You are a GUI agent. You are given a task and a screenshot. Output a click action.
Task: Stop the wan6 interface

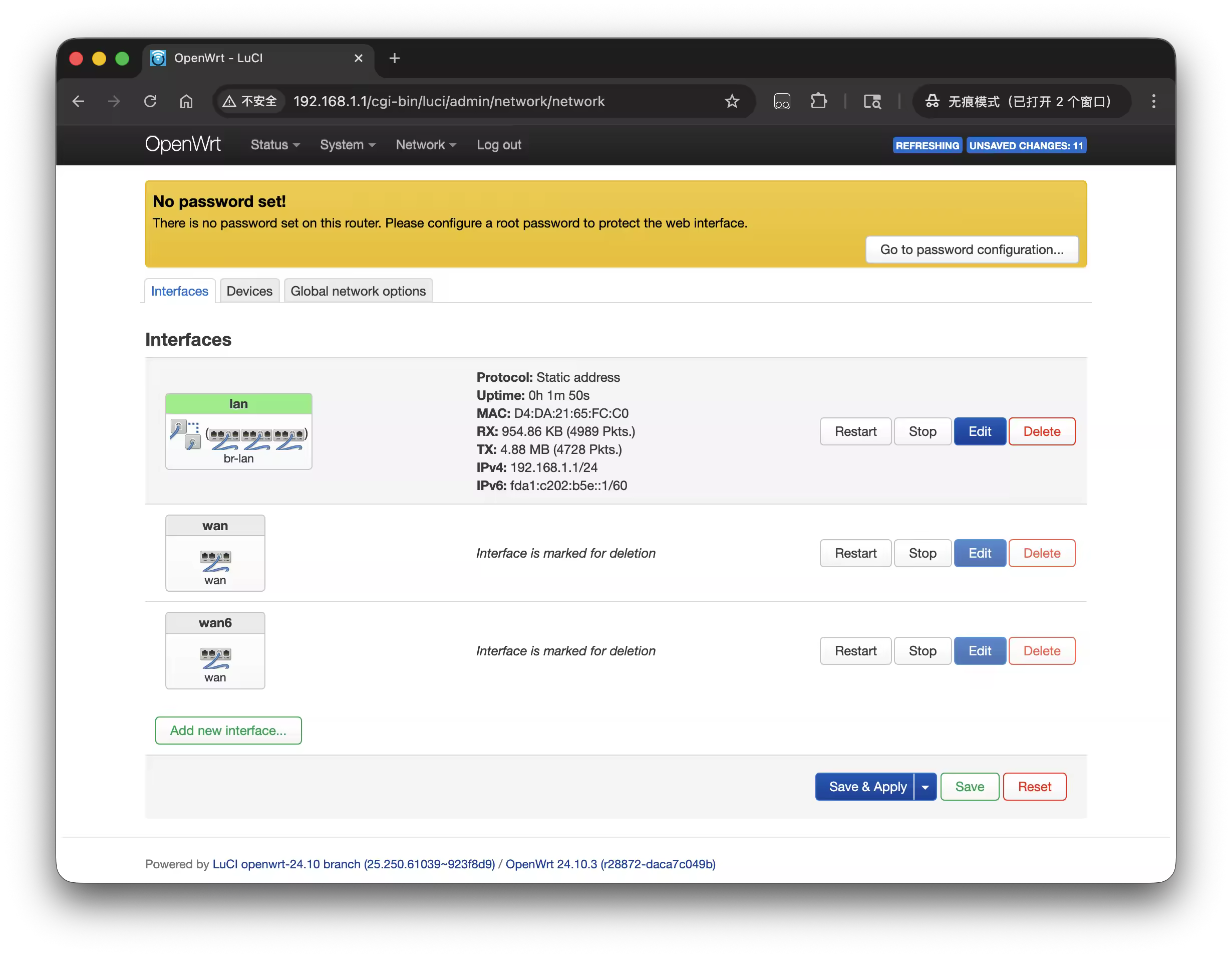[922, 651]
